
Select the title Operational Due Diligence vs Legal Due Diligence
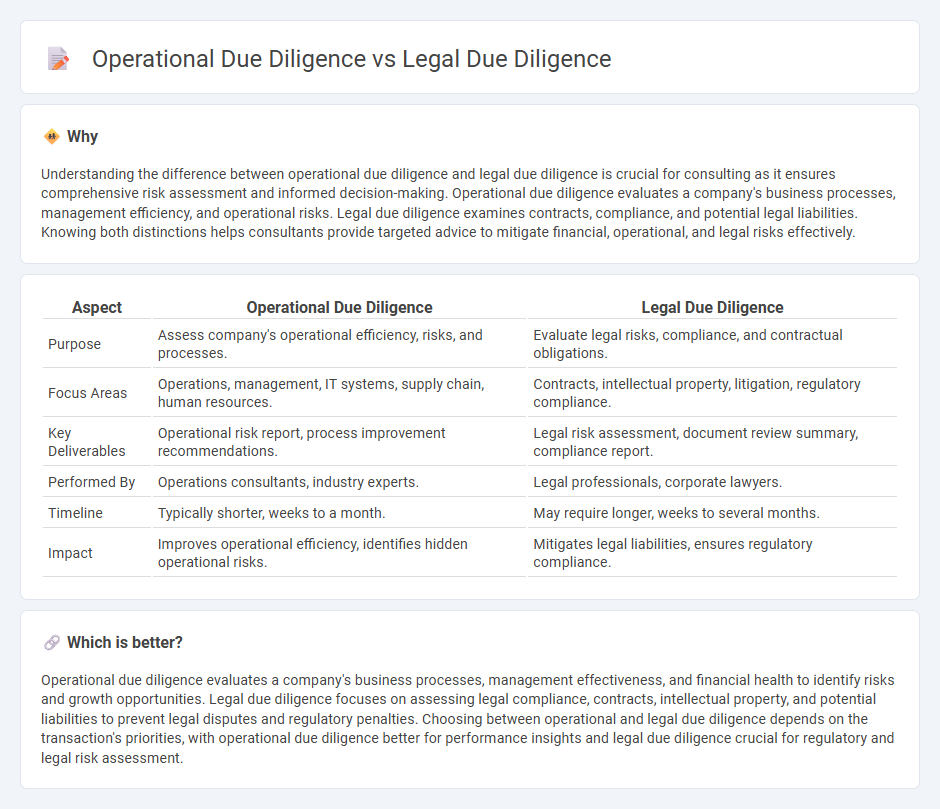tap(351, 59)
